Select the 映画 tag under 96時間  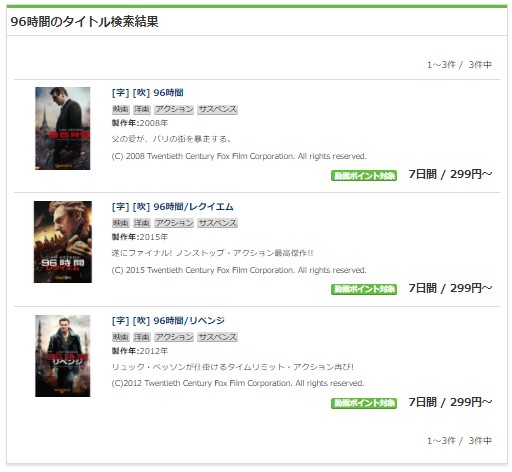point(121,109)
